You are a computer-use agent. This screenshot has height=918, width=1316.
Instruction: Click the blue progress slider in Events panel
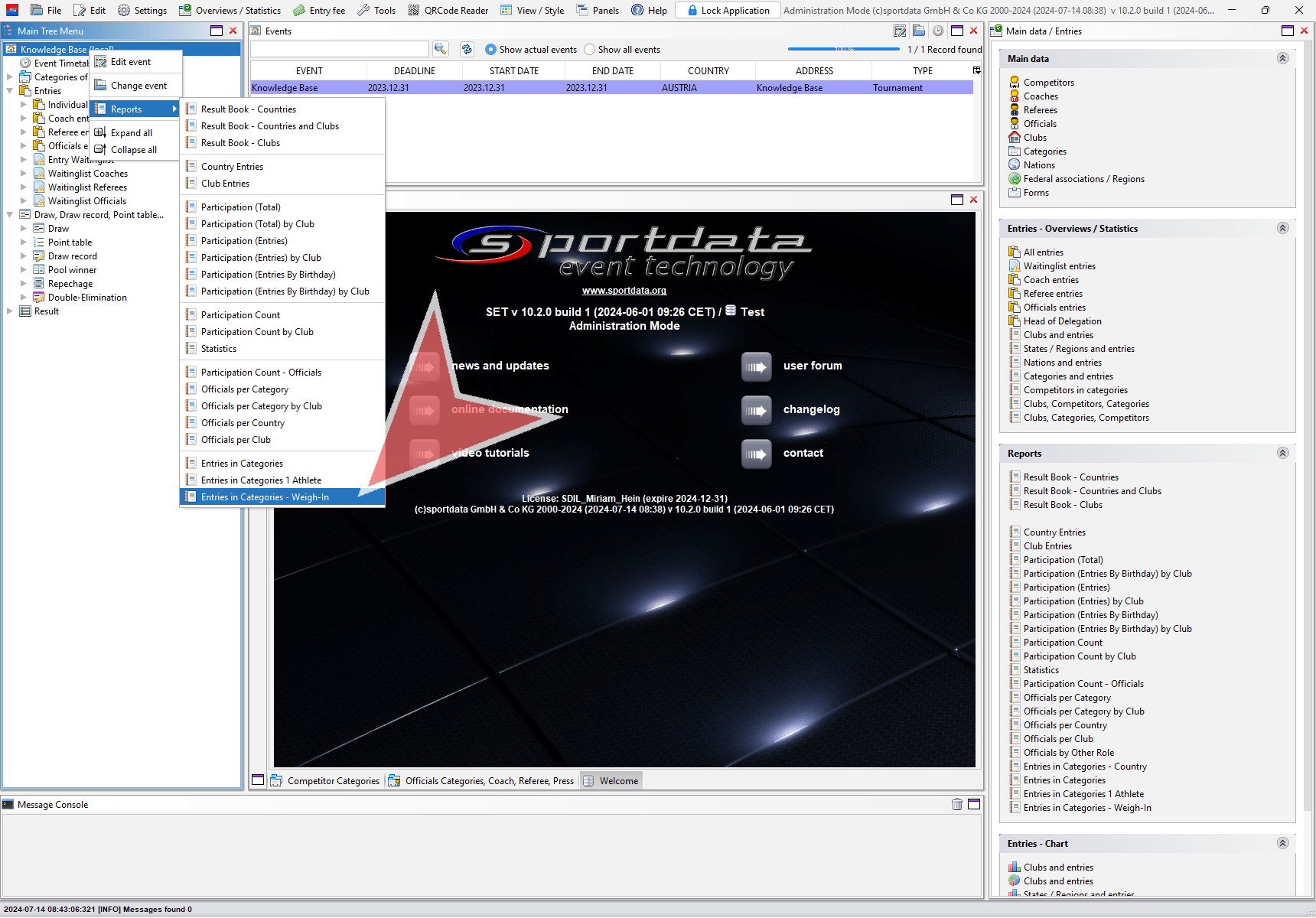pos(843,49)
